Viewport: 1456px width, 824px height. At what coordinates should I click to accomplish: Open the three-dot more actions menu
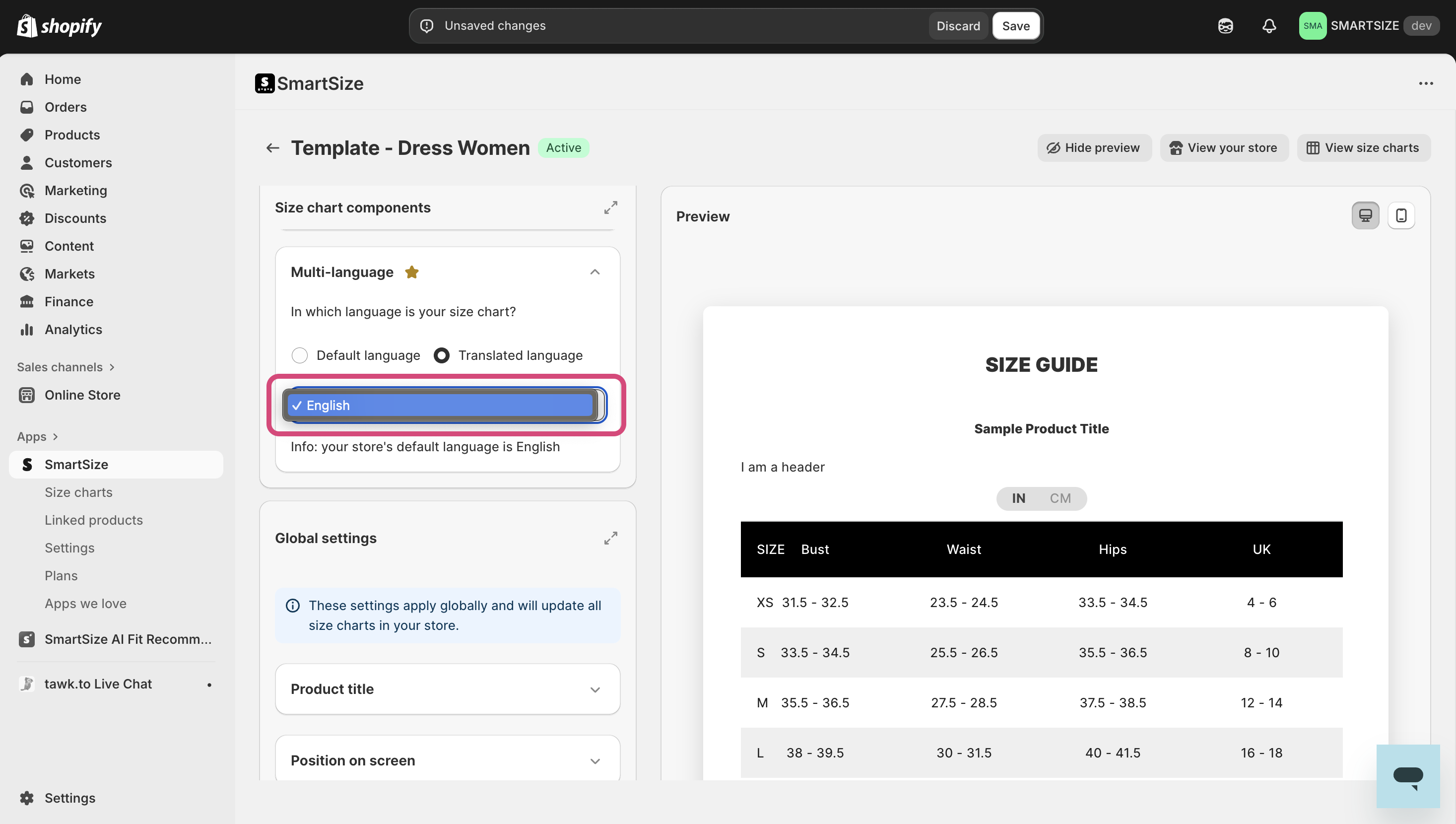[x=1425, y=84]
